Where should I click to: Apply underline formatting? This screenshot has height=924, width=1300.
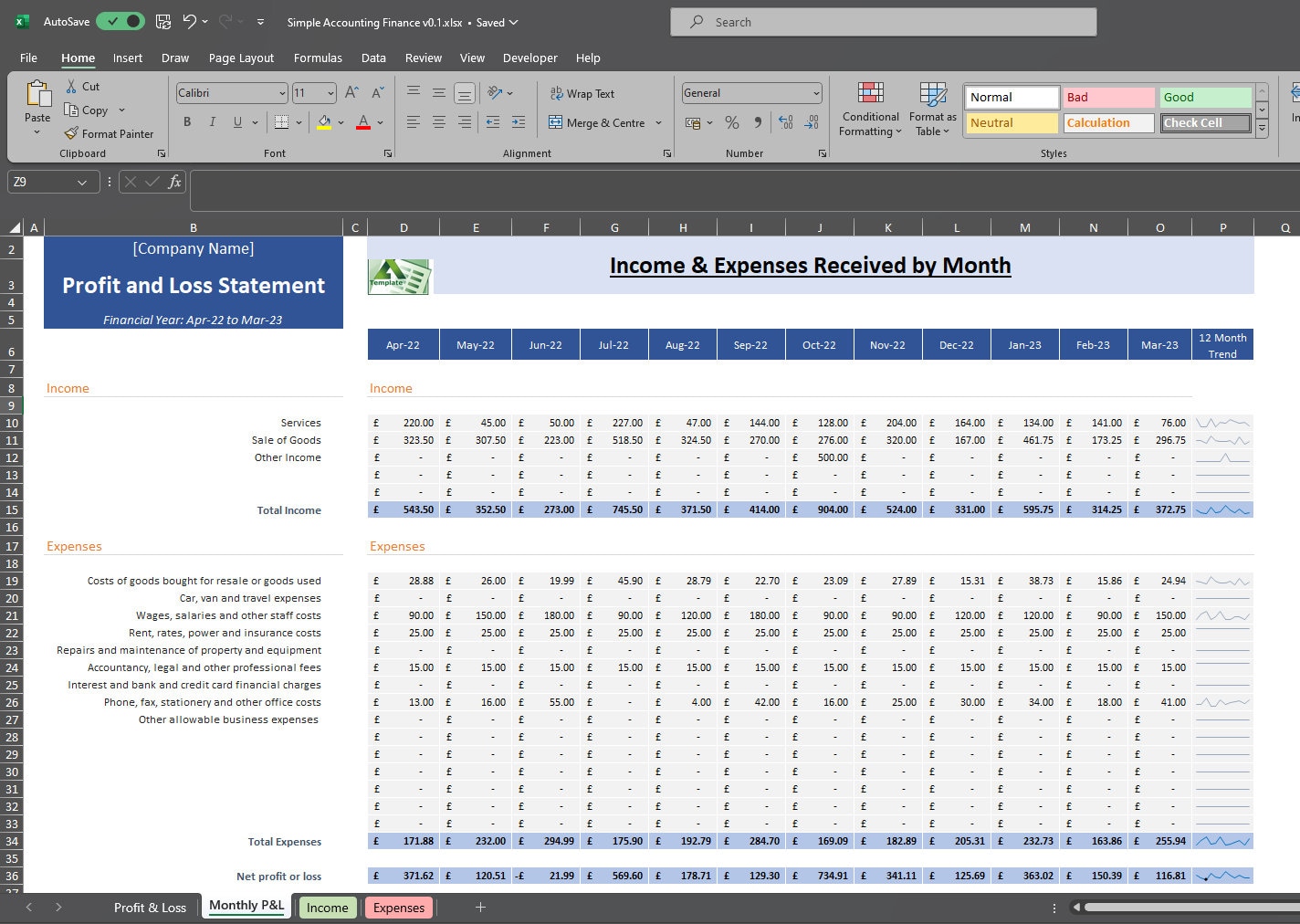236,121
